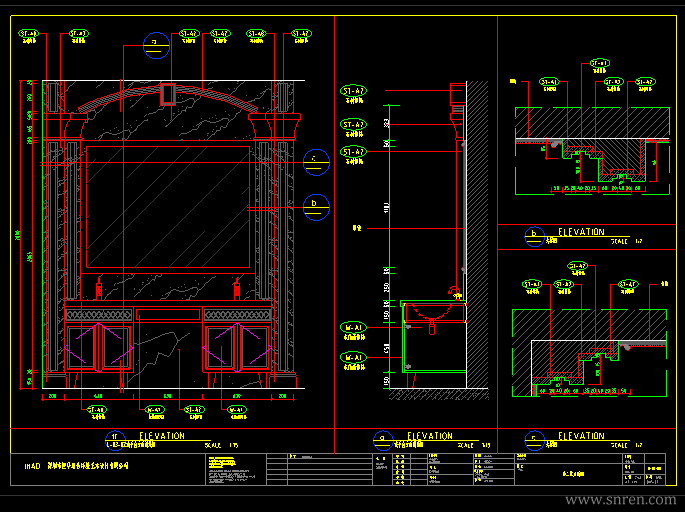Pick the keystone block at the top of the arch
Screen dimensions: 685x512
(x=167, y=94)
